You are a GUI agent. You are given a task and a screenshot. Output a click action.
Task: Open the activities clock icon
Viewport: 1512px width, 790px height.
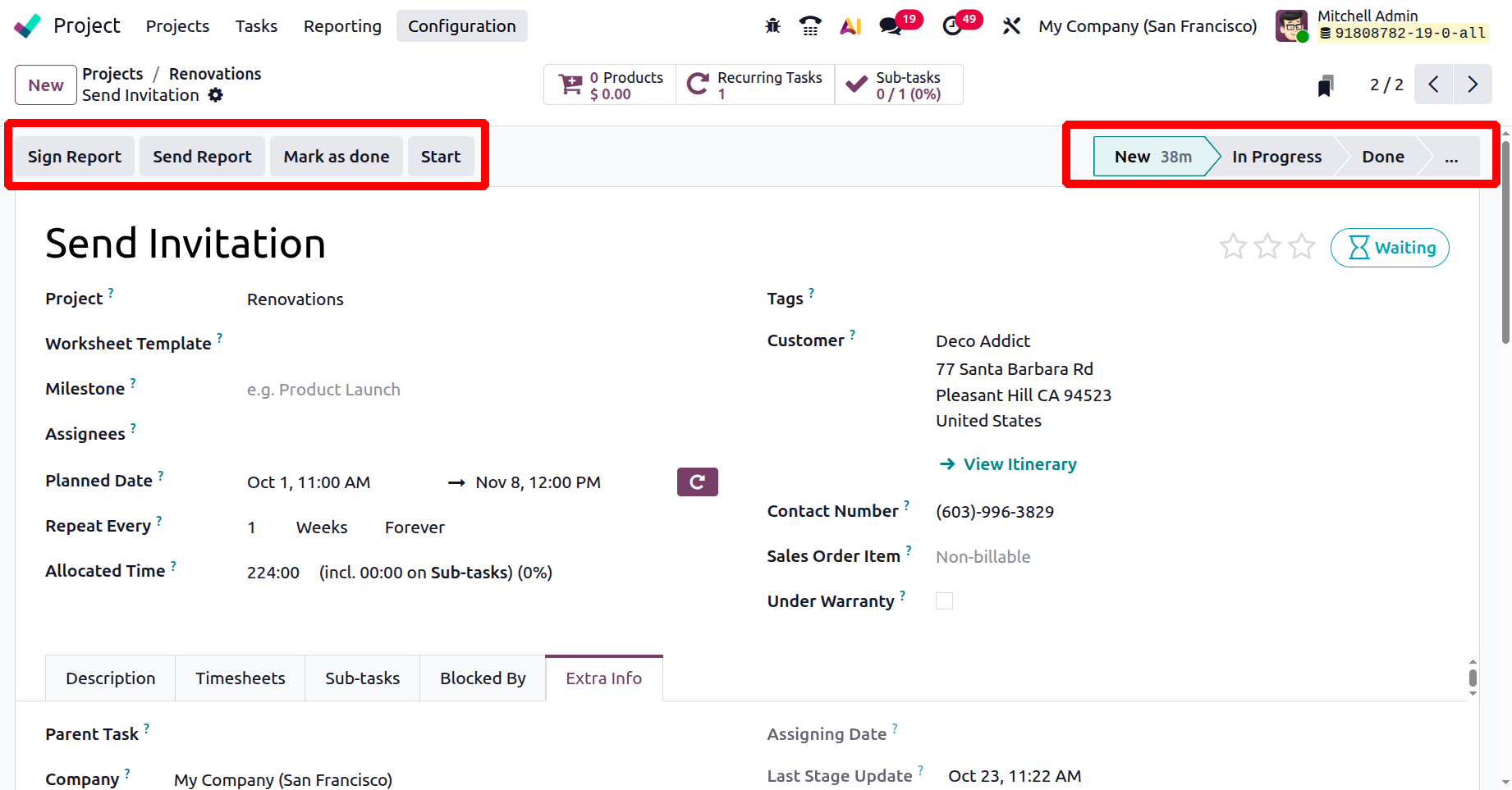click(x=952, y=26)
